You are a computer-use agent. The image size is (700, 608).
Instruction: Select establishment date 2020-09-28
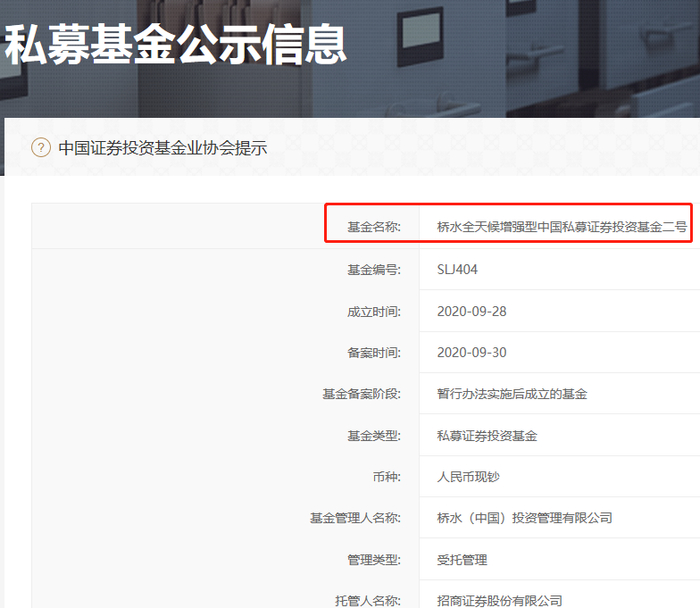point(472,311)
